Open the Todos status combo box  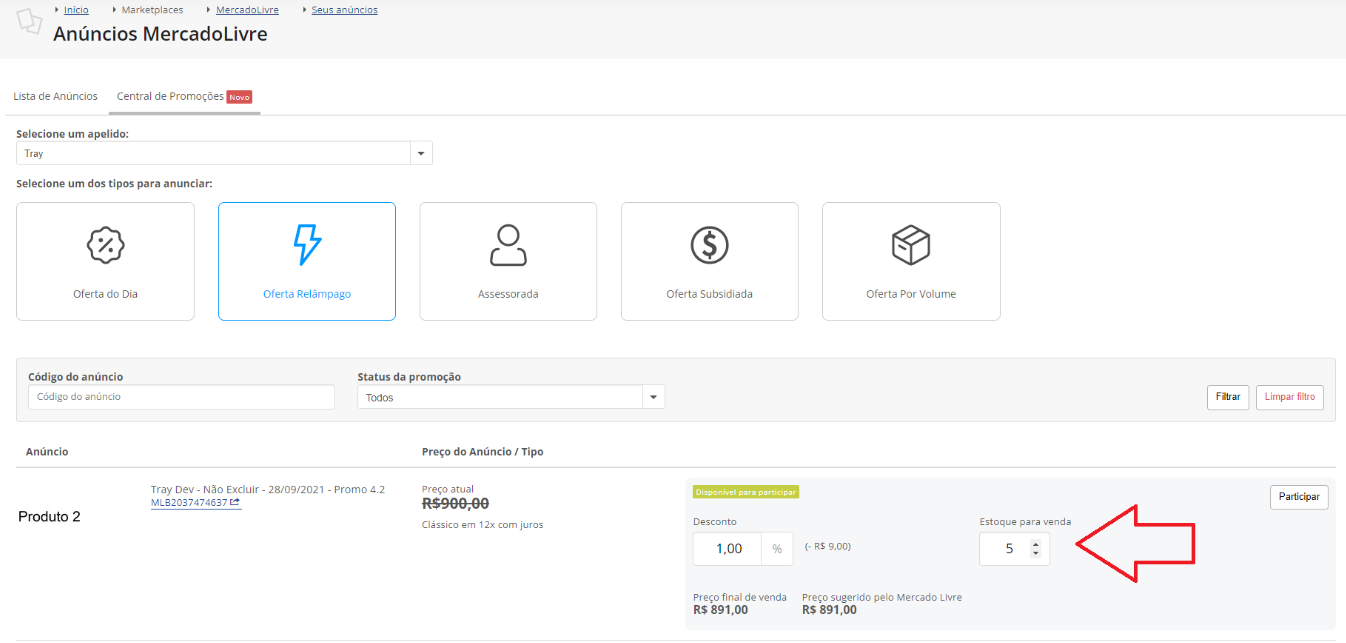point(510,397)
